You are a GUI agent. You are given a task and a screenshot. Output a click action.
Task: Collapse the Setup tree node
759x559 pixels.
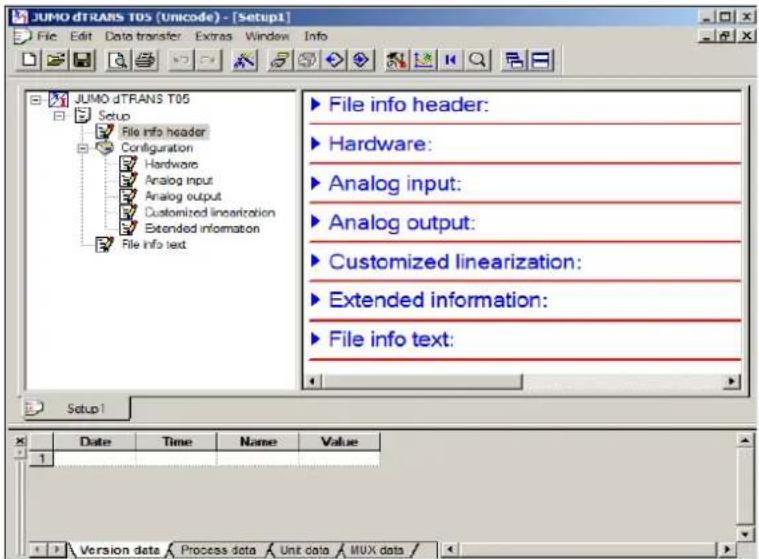coord(59,116)
